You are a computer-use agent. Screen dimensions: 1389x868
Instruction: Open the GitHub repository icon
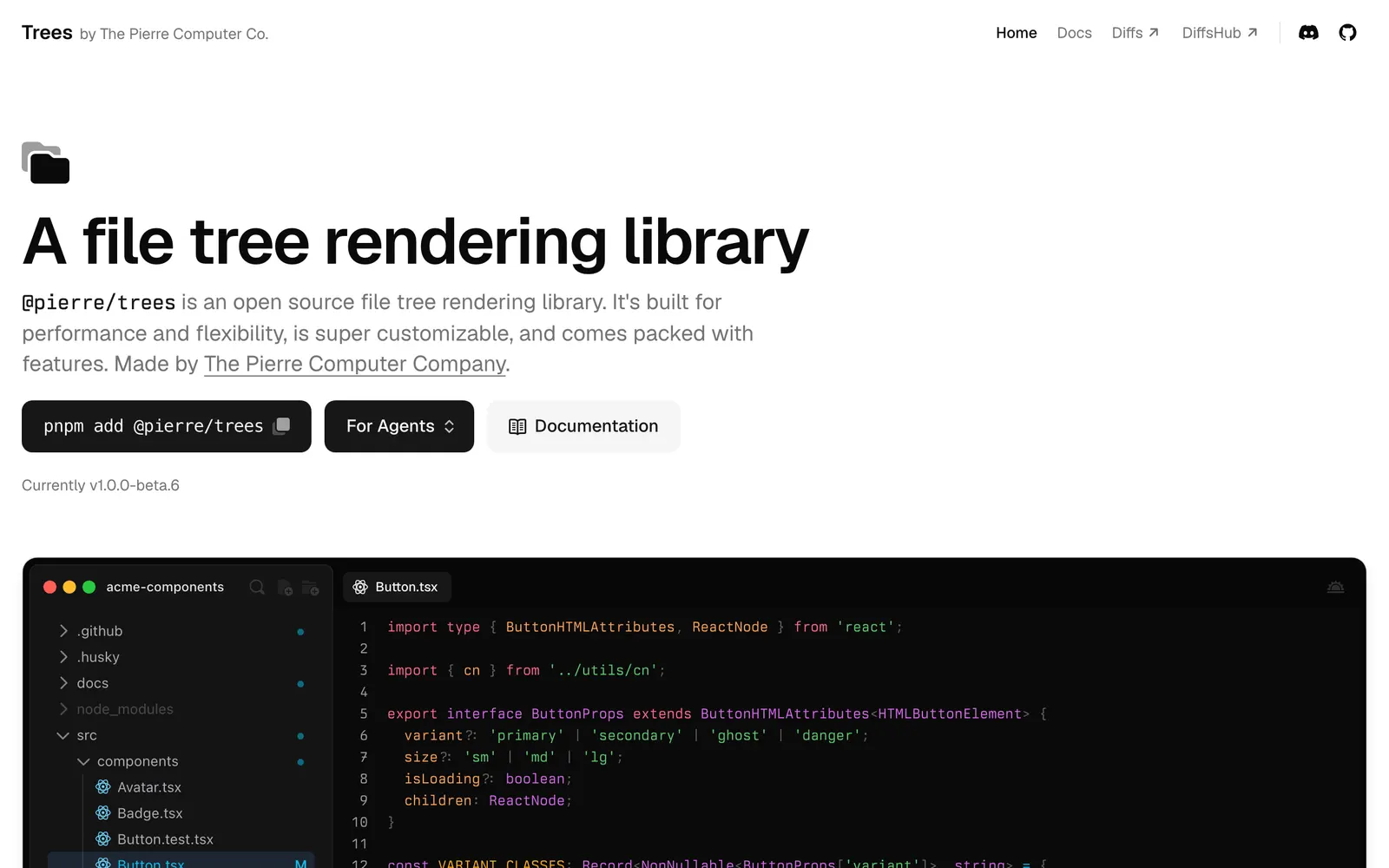(1347, 33)
